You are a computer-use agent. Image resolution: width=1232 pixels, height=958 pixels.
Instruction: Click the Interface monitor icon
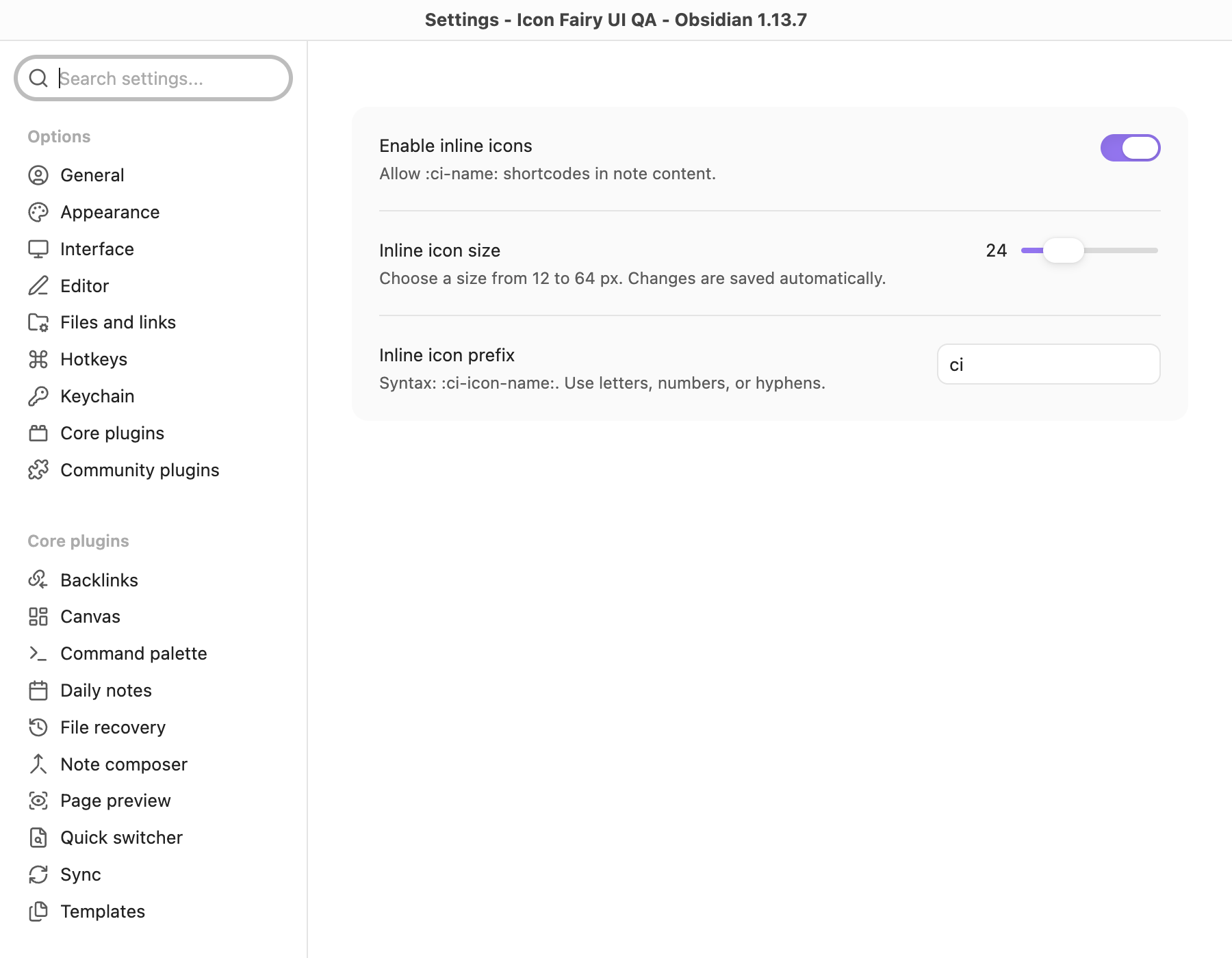tap(38, 249)
